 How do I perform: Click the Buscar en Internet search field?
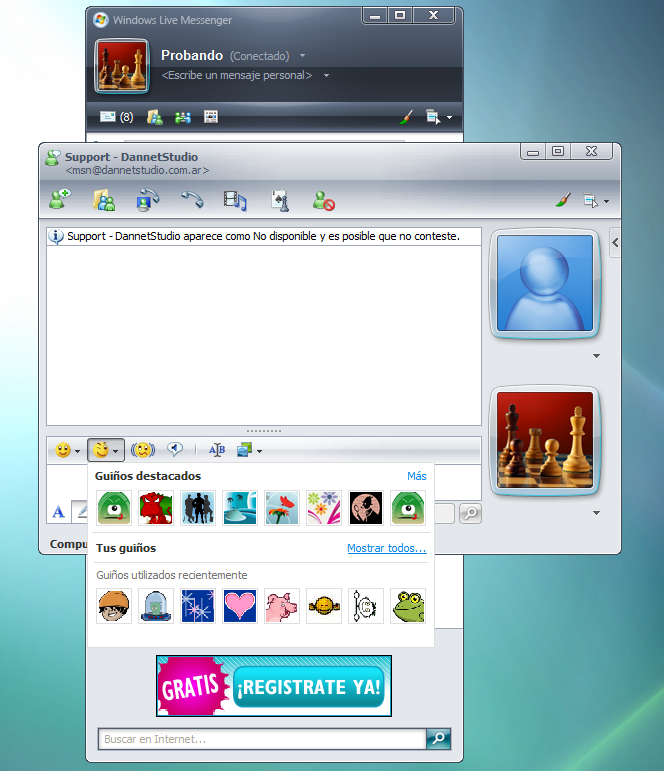(x=262, y=739)
